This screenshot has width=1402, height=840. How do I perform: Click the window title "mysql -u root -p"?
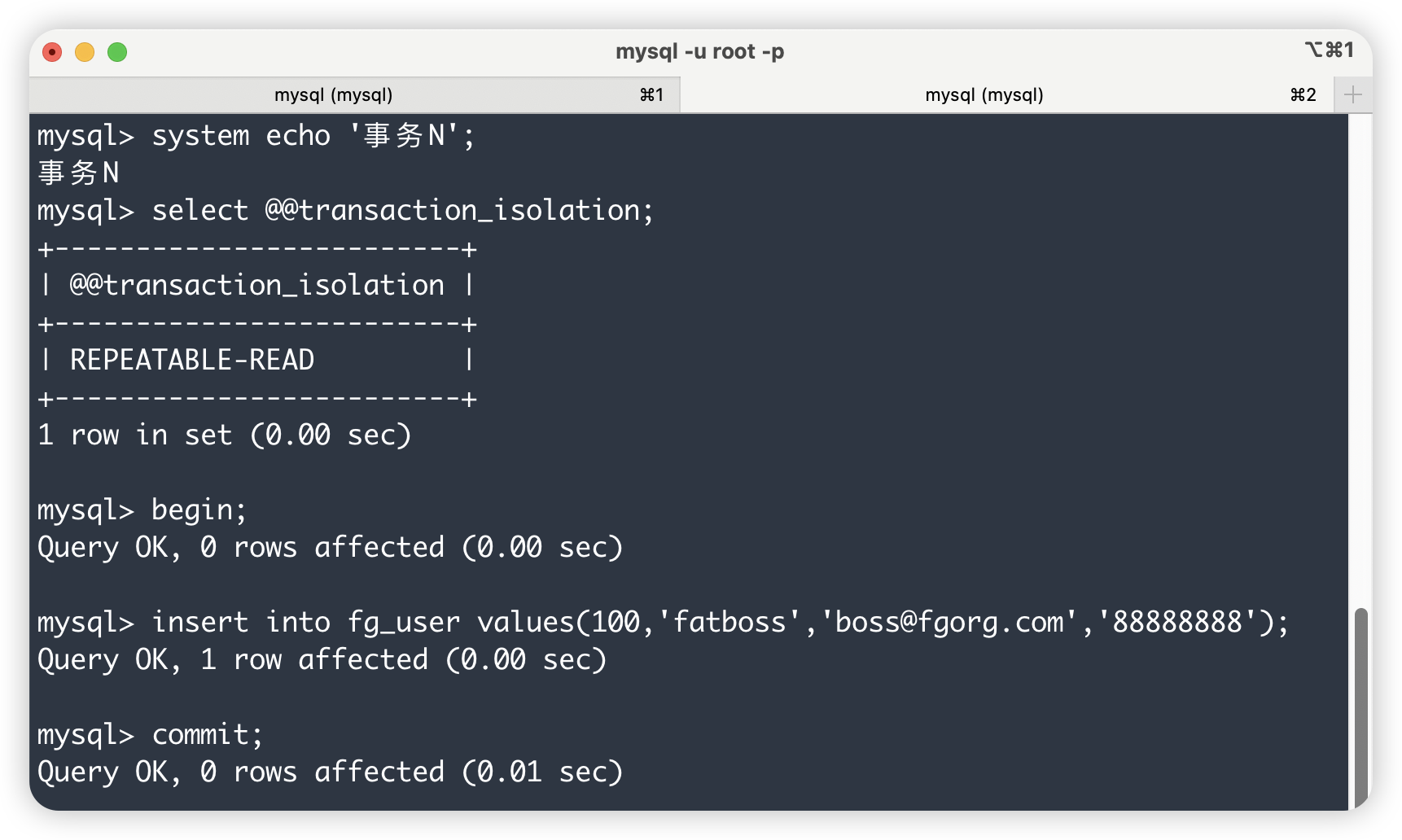click(699, 52)
